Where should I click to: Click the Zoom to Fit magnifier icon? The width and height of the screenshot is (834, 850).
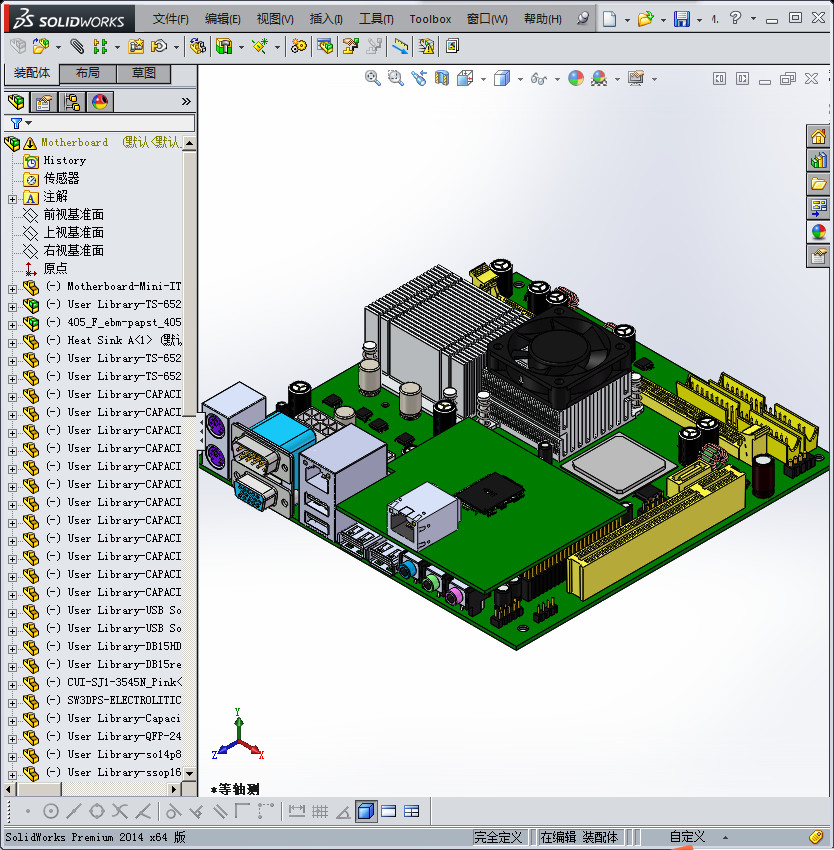pyautogui.click(x=373, y=78)
